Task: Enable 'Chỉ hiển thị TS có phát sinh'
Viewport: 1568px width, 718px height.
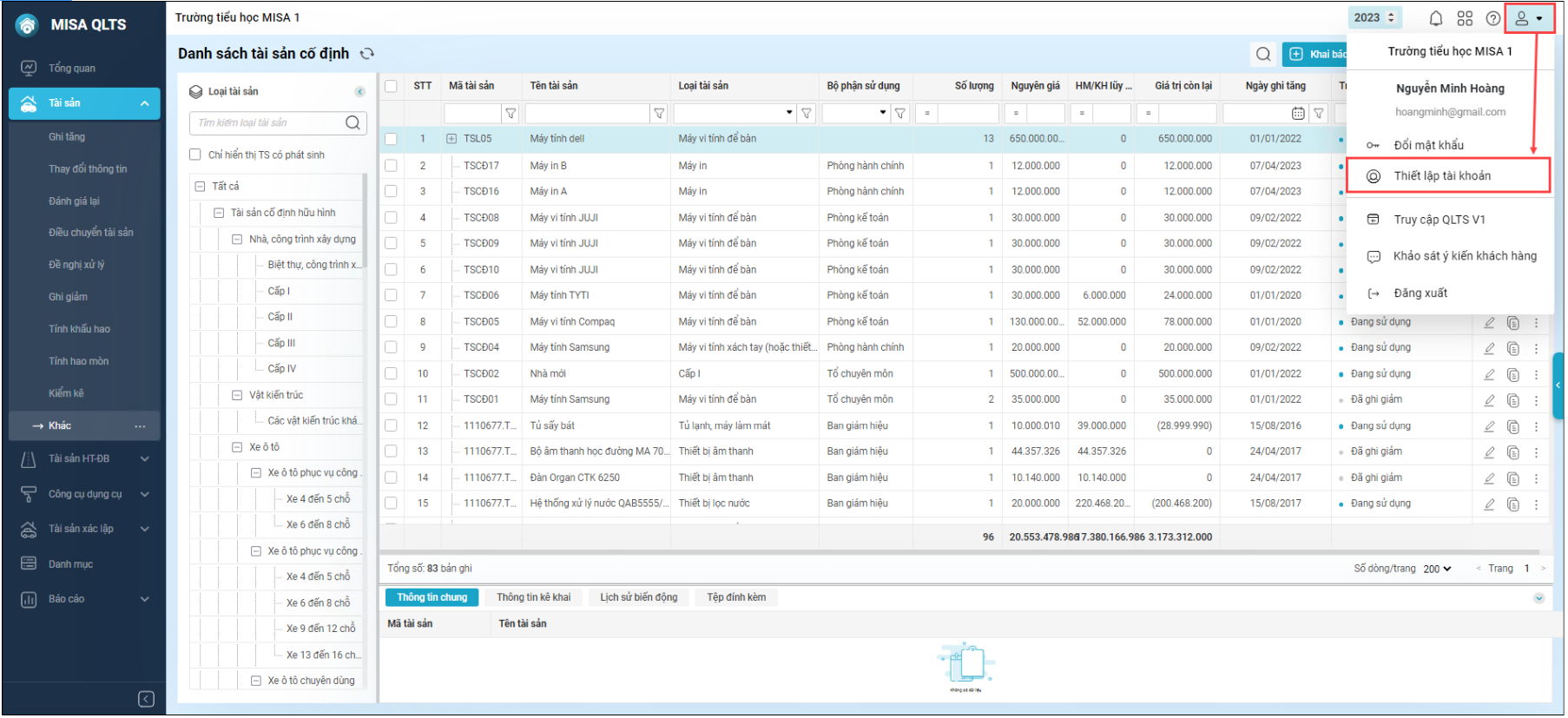Action: pos(195,155)
